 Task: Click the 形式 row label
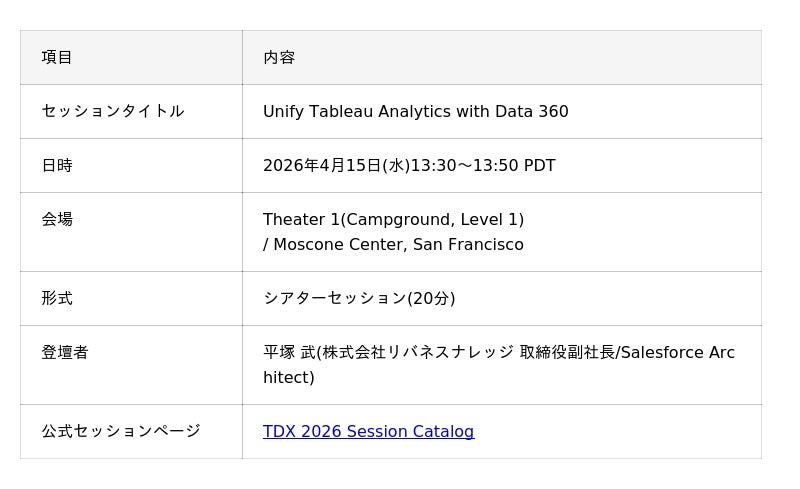point(57,299)
